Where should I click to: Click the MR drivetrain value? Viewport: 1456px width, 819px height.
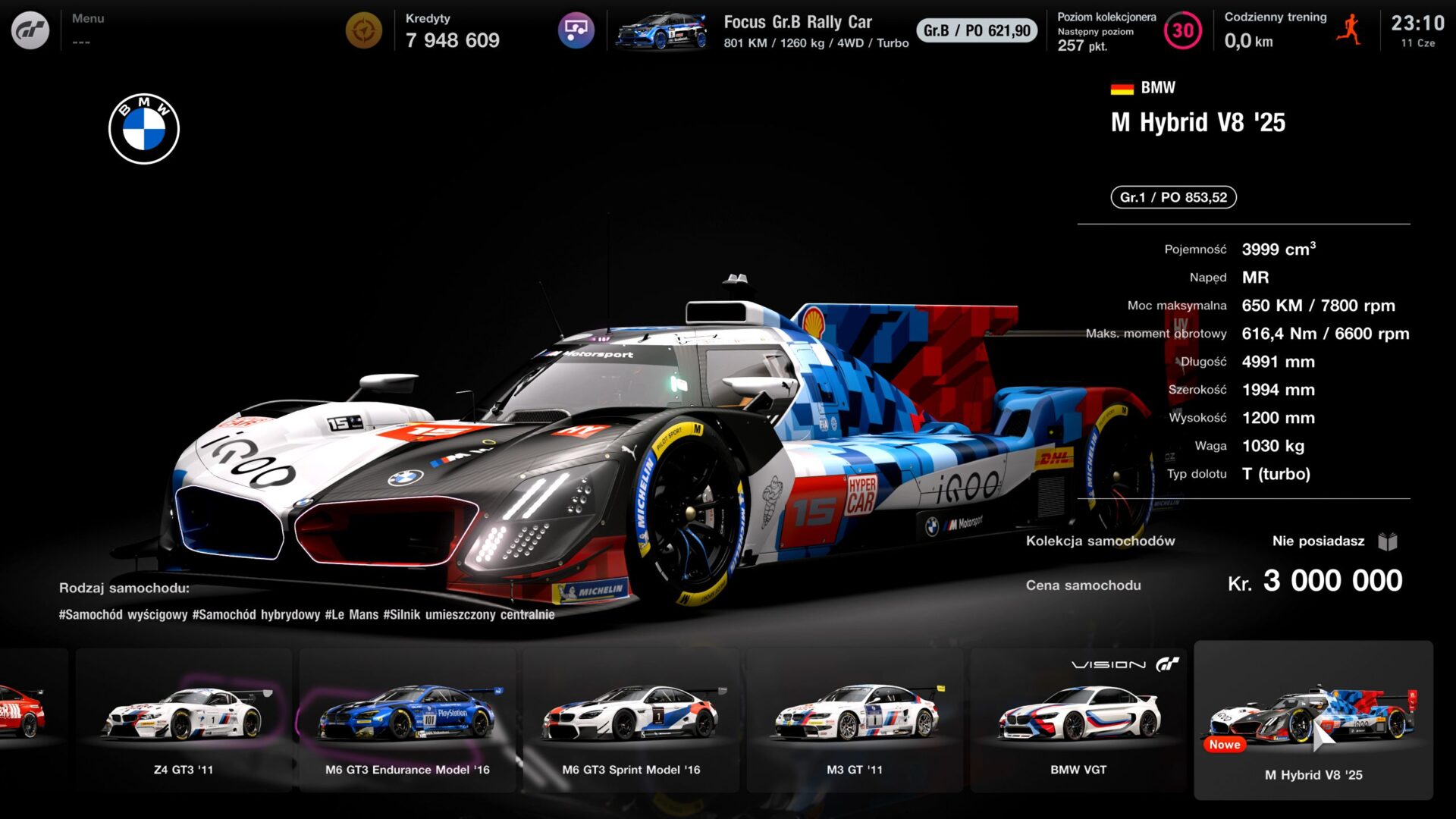point(1255,278)
